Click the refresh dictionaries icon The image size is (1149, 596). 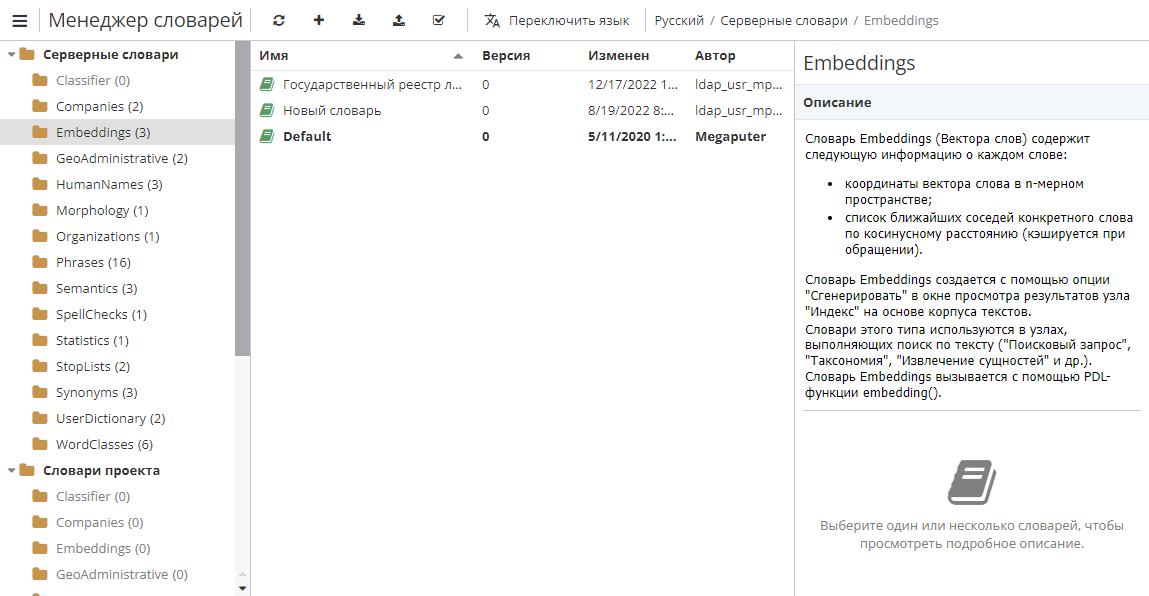[278, 21]
